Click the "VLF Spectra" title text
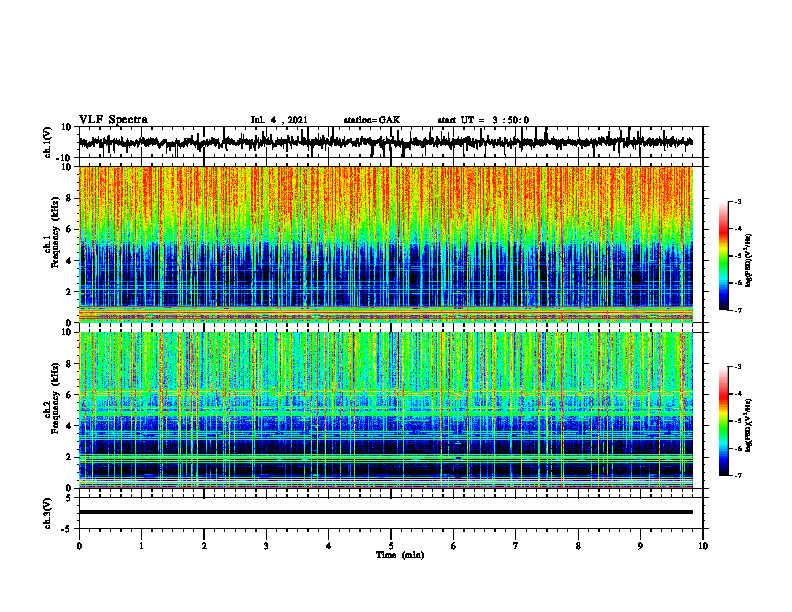The height and width of the screenshot is (612, 792). [x=113, y=120]
